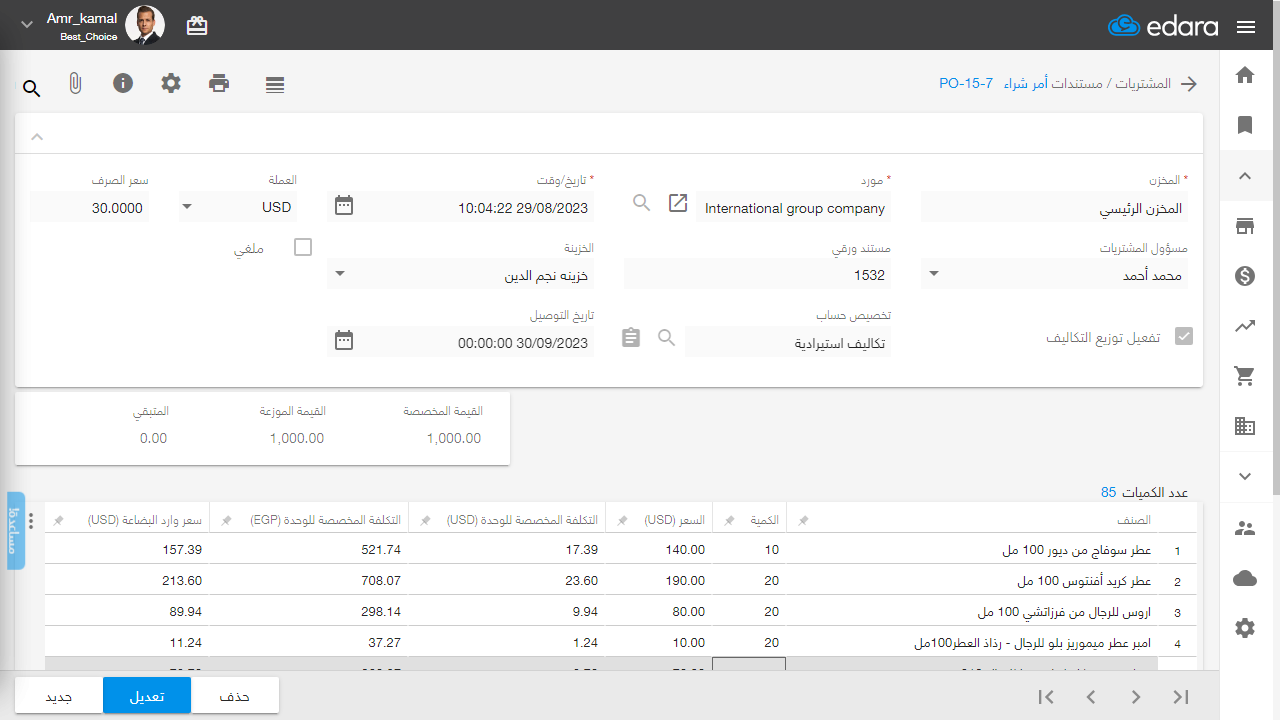Click account allocation field تكاليف استيرادية
The height and width of the screenshot is (720, 1280).
(787, 342)
